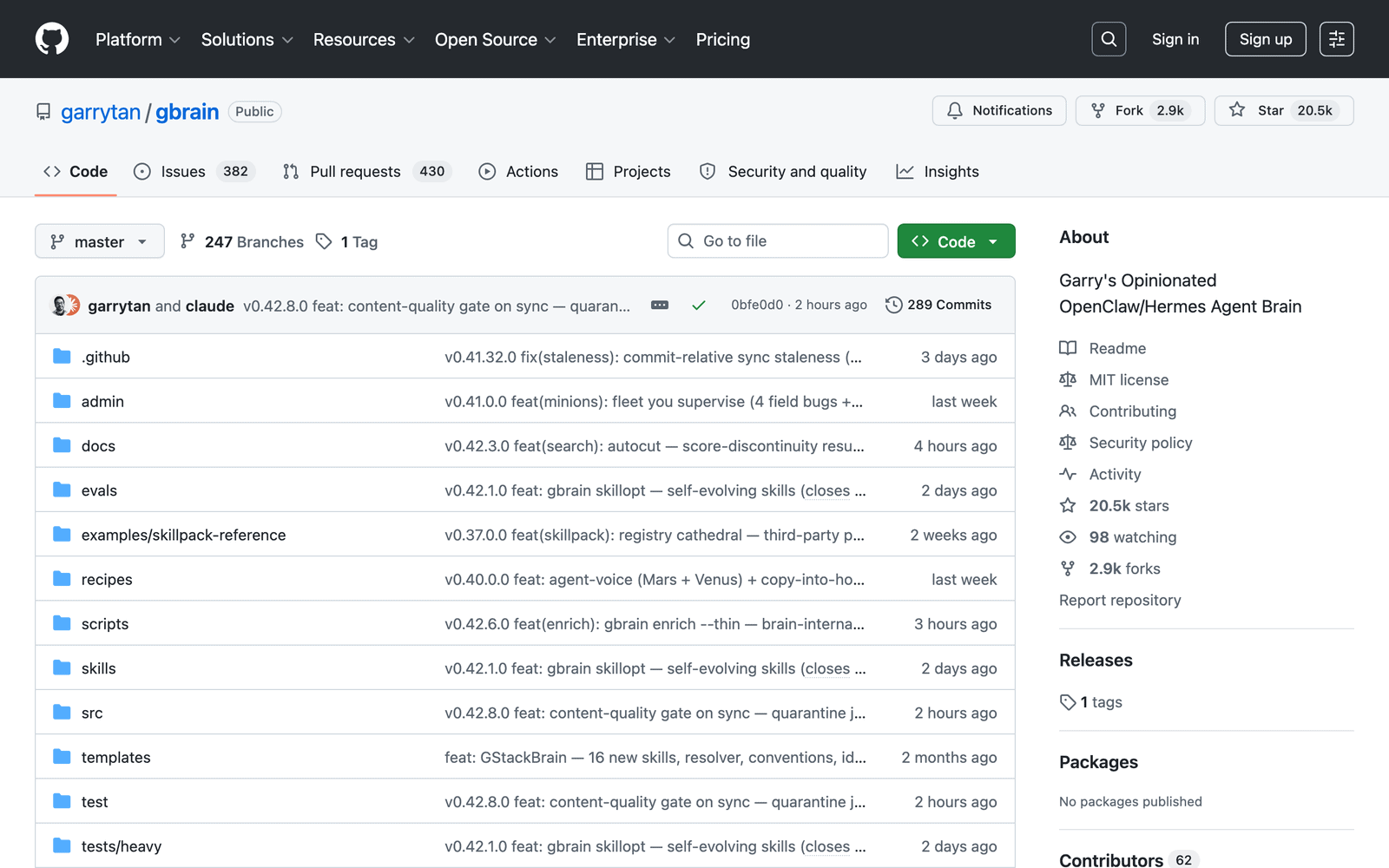The width and height of the screenshot is (1389, 868).
Task: Switch to the Issues tab
Action: pos(194,171)
